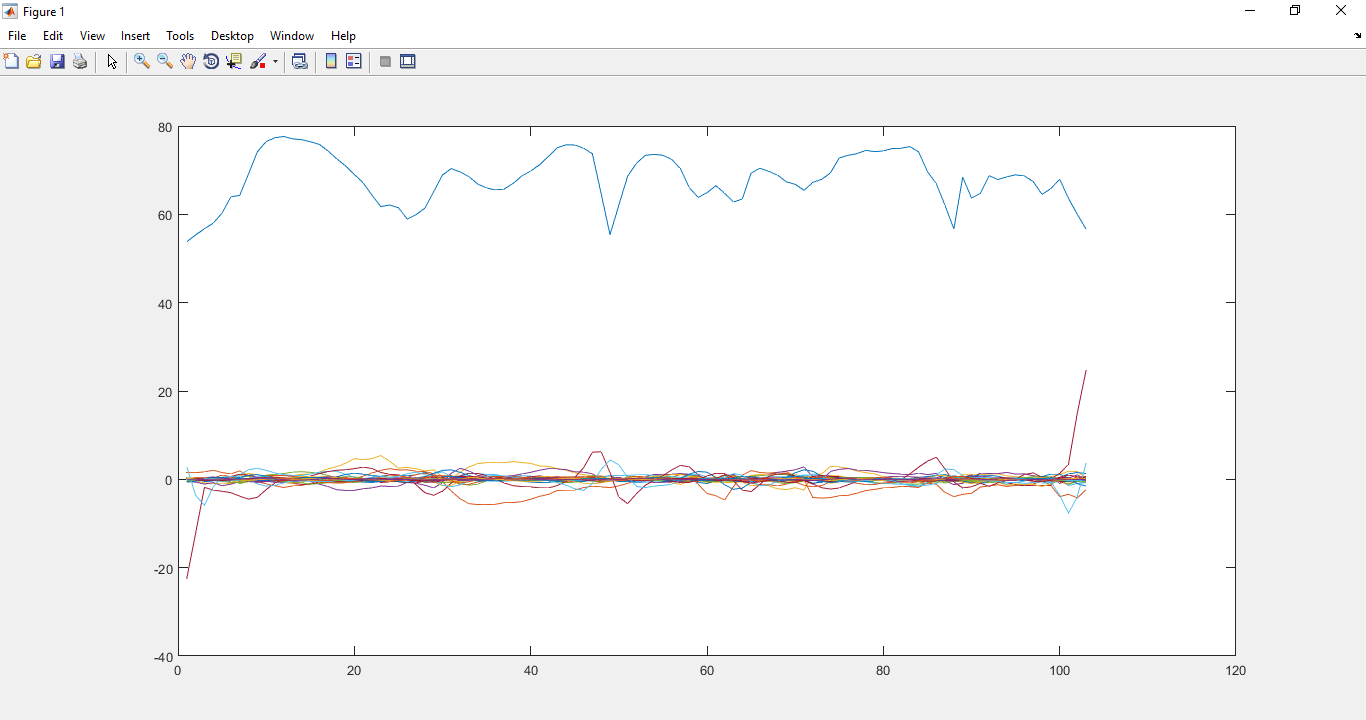Insert a legend via toolbar icon
Viewport: 1366px width, 720px height.
[x=354, y=61]
